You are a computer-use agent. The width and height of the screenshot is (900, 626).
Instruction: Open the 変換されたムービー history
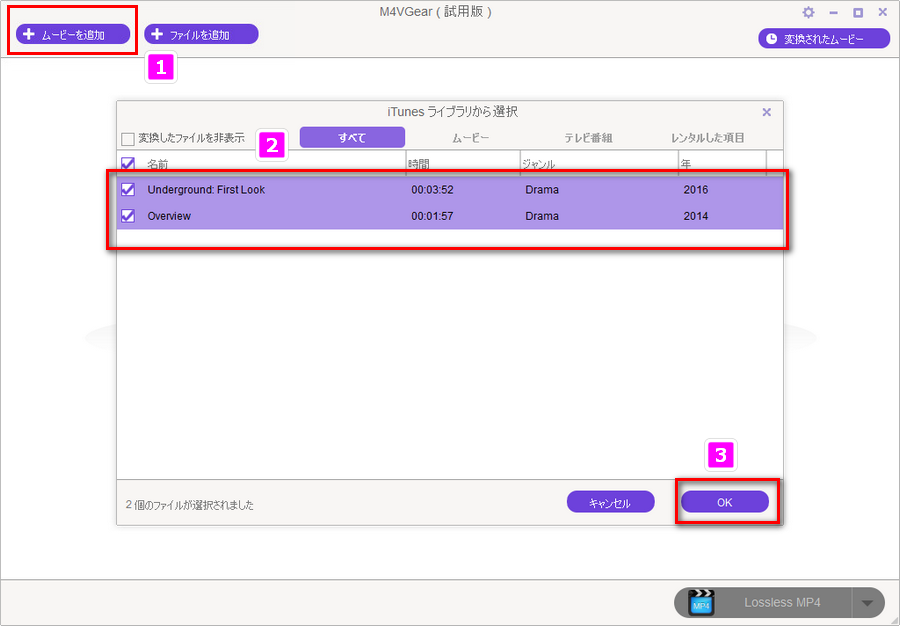coord(824,38)
